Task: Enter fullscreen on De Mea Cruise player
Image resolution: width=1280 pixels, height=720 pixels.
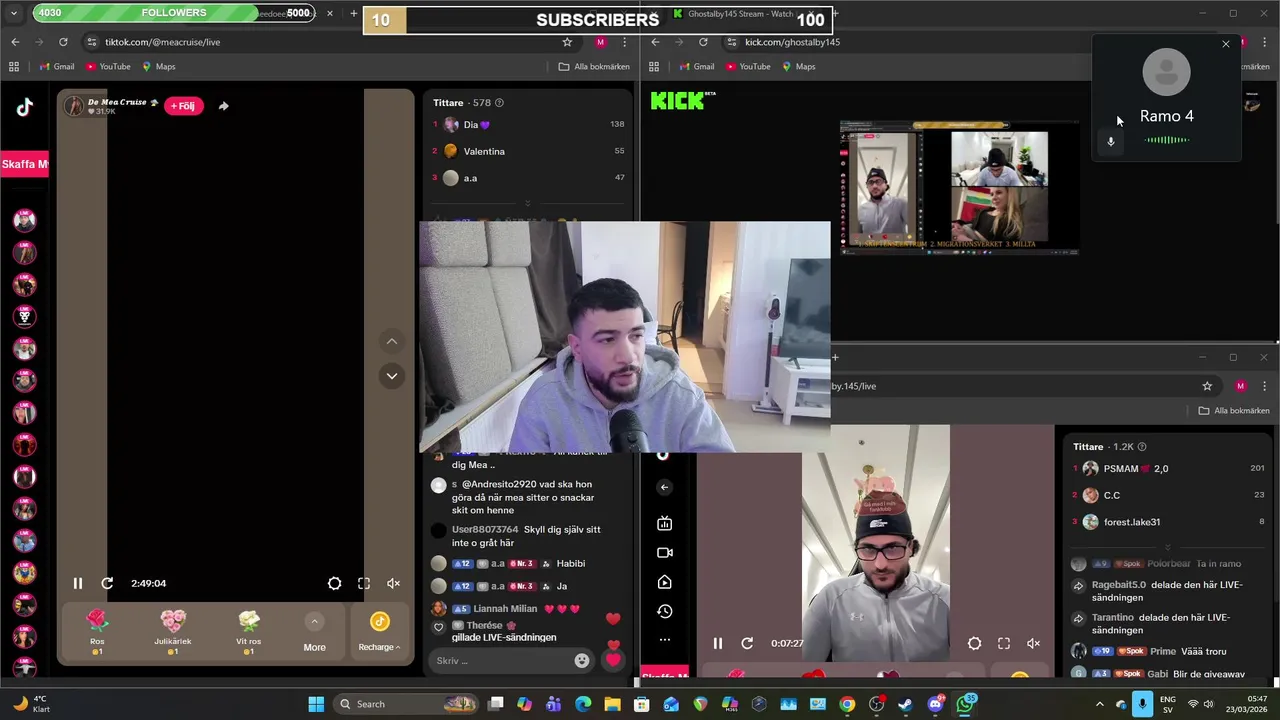Action: click(x=364, y=583)
